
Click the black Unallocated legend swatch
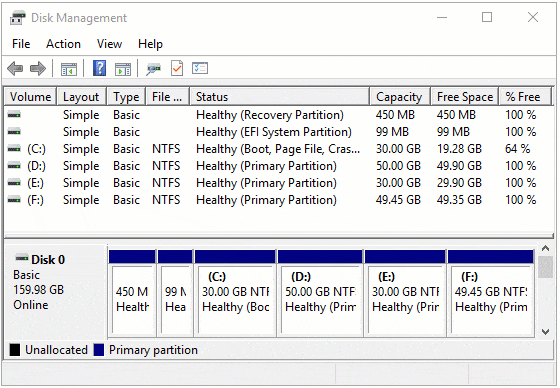(15, 350)
